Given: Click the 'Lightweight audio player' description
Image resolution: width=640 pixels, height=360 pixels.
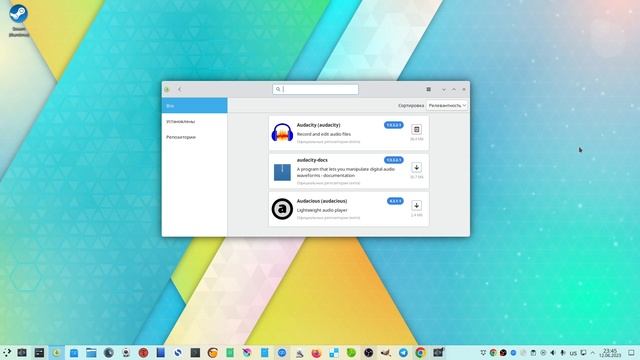Looking at the screenshot, I should [322, 210].
